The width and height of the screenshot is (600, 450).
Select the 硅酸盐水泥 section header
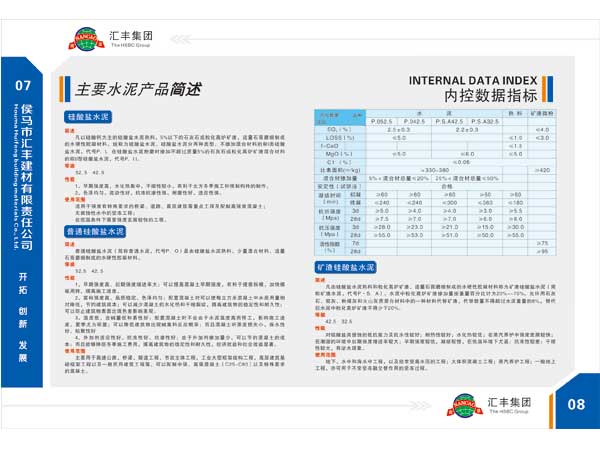pos(91,118)
